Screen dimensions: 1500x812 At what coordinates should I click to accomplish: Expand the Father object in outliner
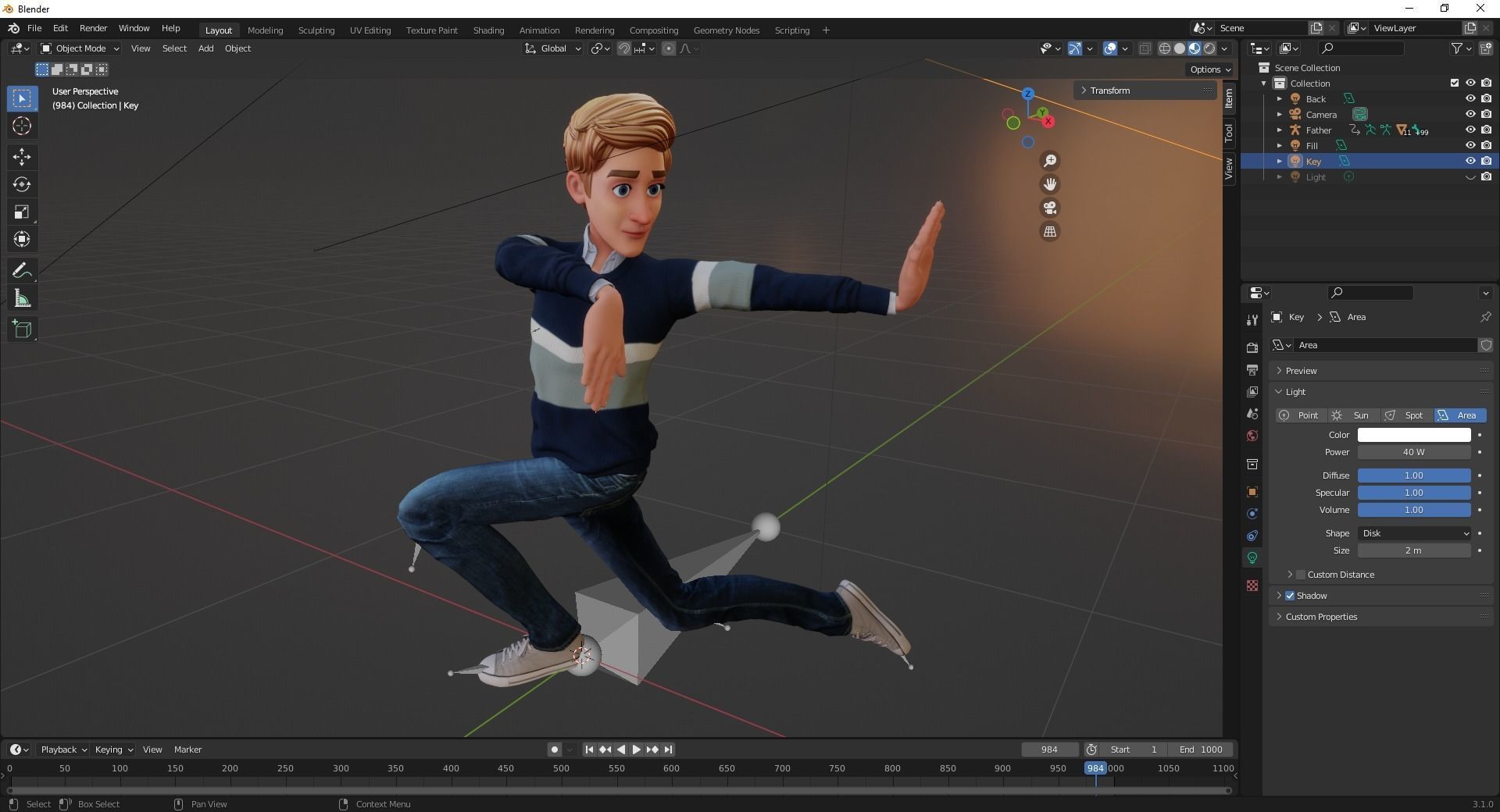coord(1280,130)
